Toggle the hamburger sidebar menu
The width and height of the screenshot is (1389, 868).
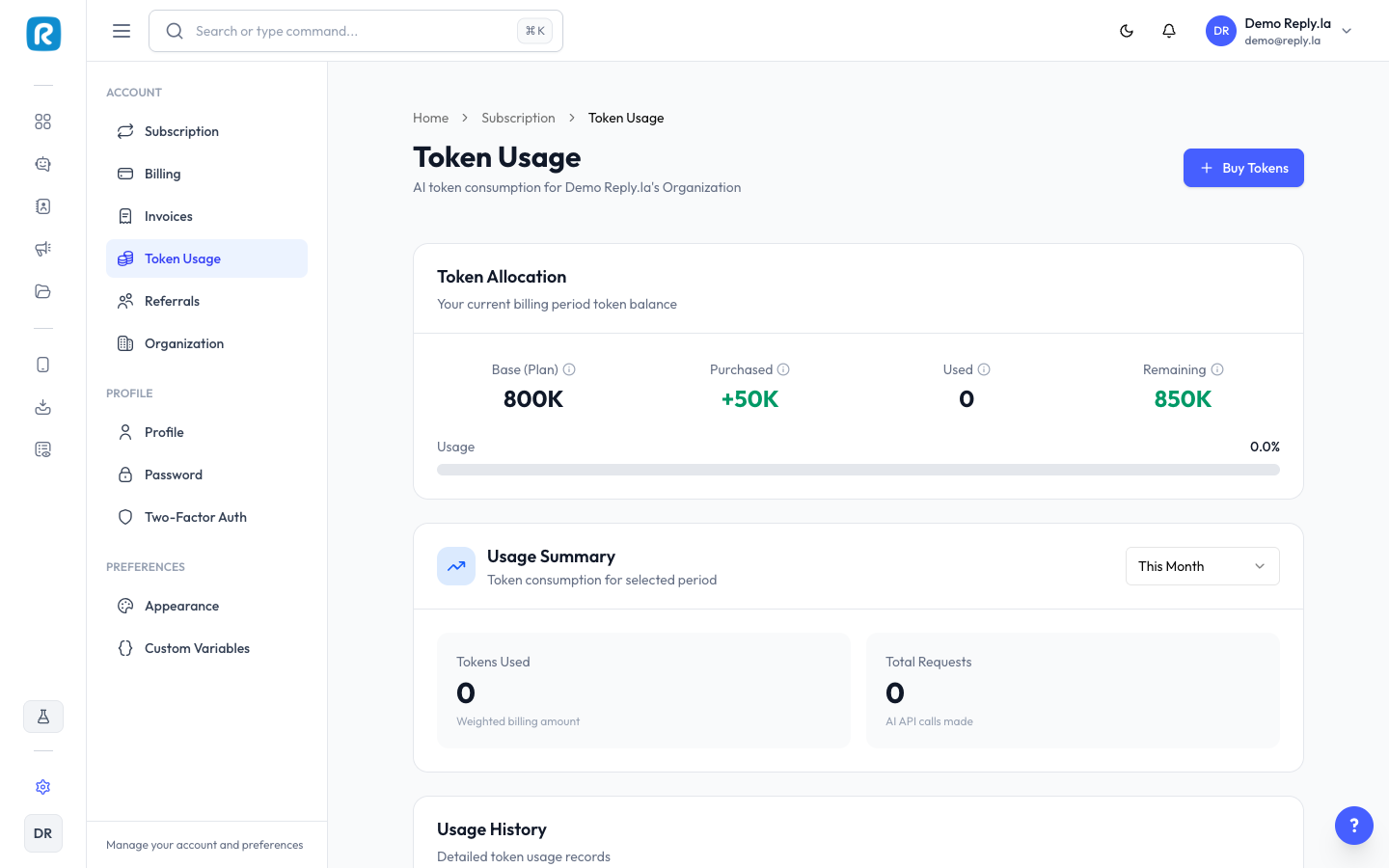pos(122,31)
